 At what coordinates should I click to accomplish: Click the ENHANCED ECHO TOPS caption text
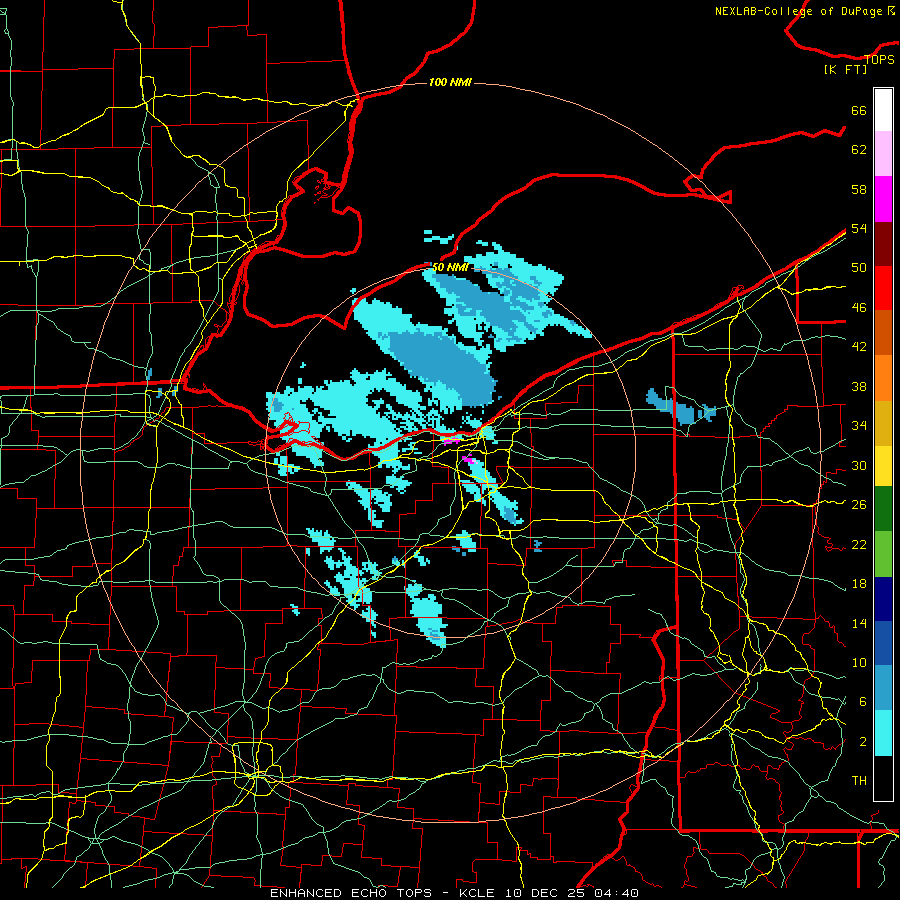point(351,893)
